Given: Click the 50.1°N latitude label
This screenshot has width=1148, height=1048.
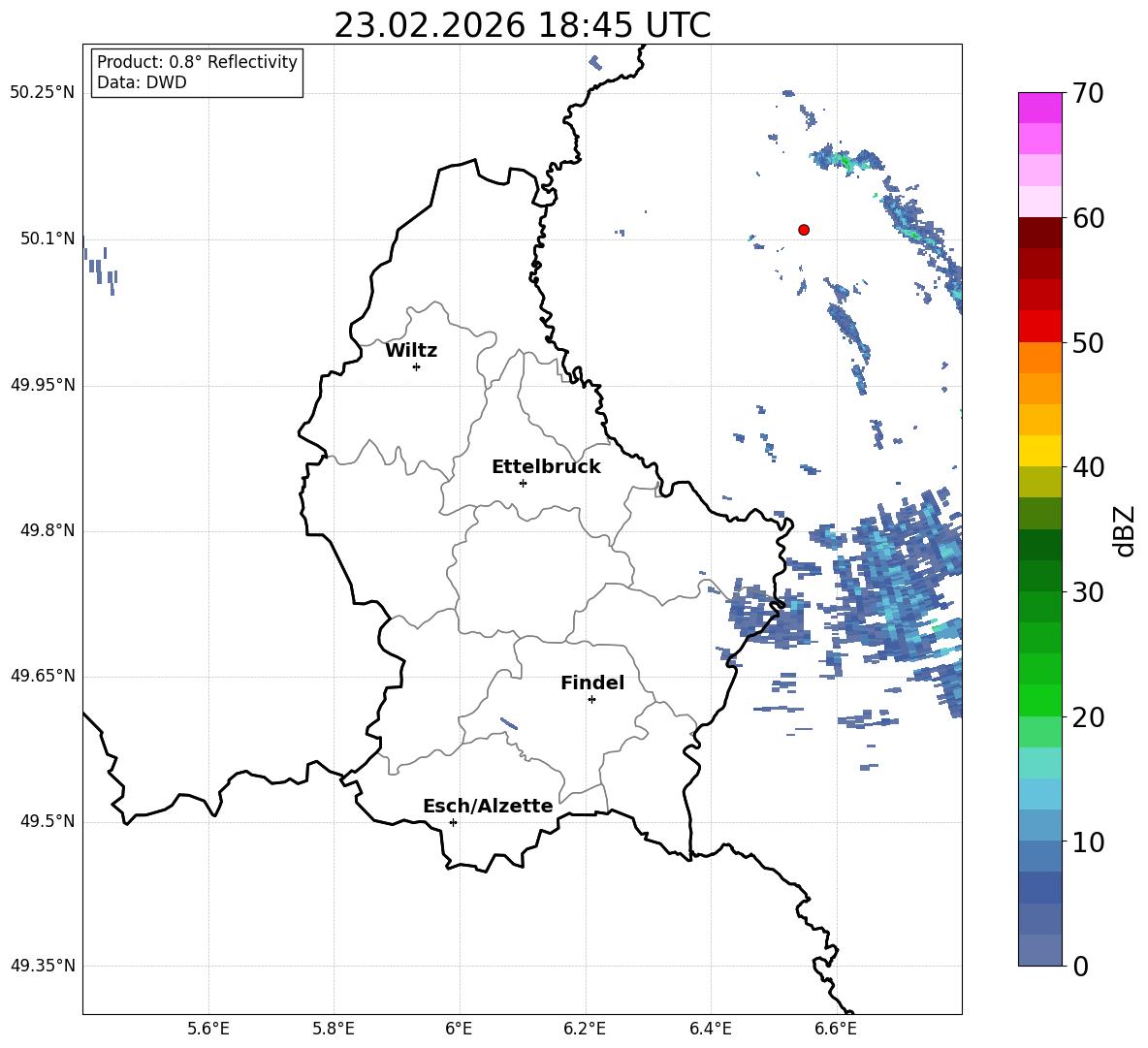Looking at the screenshot, I should click(x=47, y=238).
